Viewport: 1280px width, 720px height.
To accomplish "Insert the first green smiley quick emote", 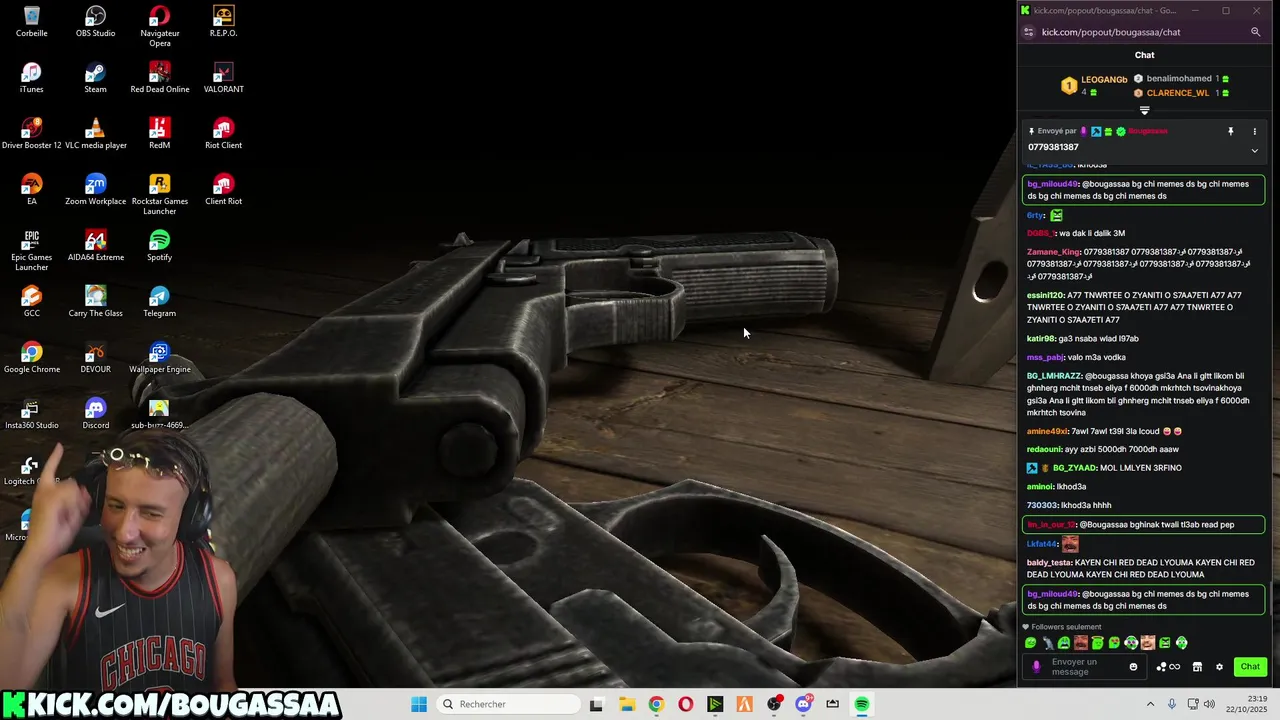I will 1030,643.
